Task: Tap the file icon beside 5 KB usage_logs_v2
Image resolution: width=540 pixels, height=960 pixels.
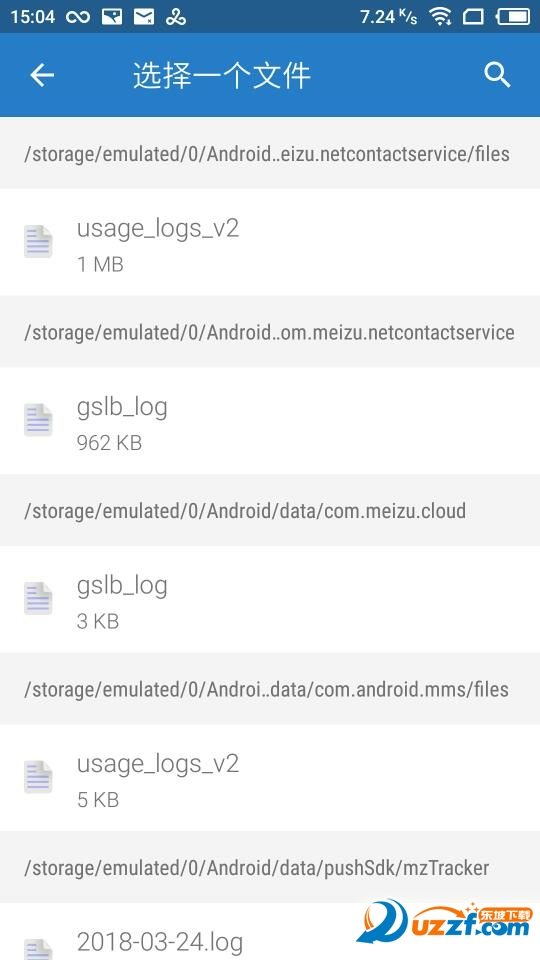Action: click(38, 778)
